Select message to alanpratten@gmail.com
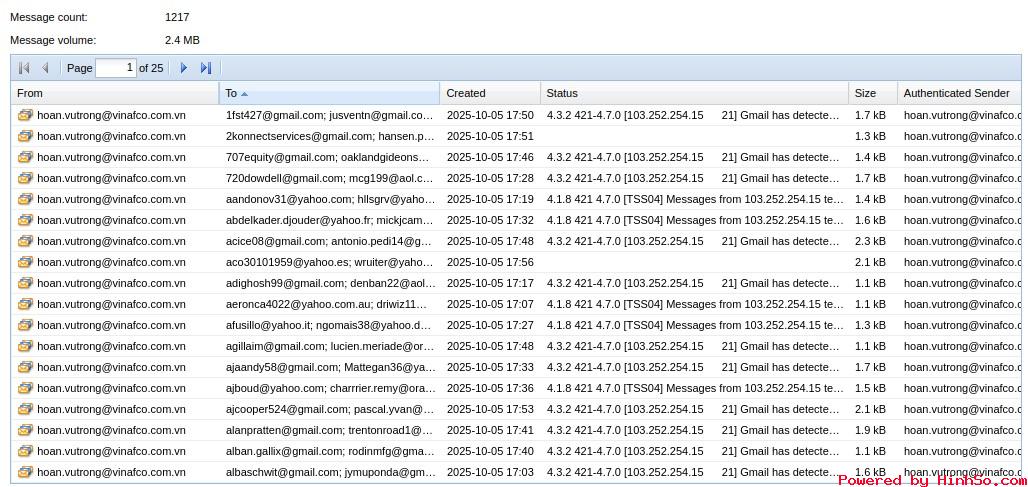The height and width of the screenshot is (487, 1028). point(329,430)
